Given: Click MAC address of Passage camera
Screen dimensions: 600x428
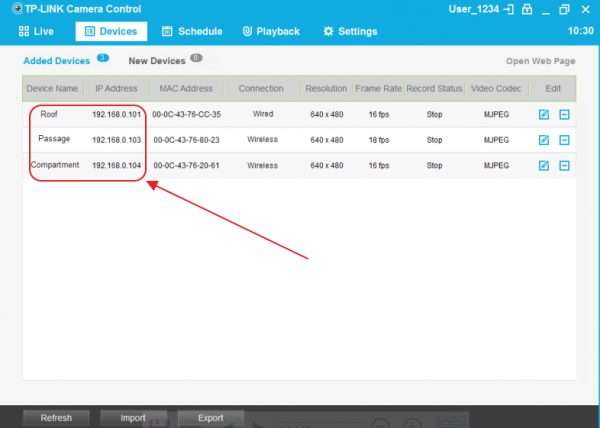Looking at the screenshot, I should [x=186, y=140].
